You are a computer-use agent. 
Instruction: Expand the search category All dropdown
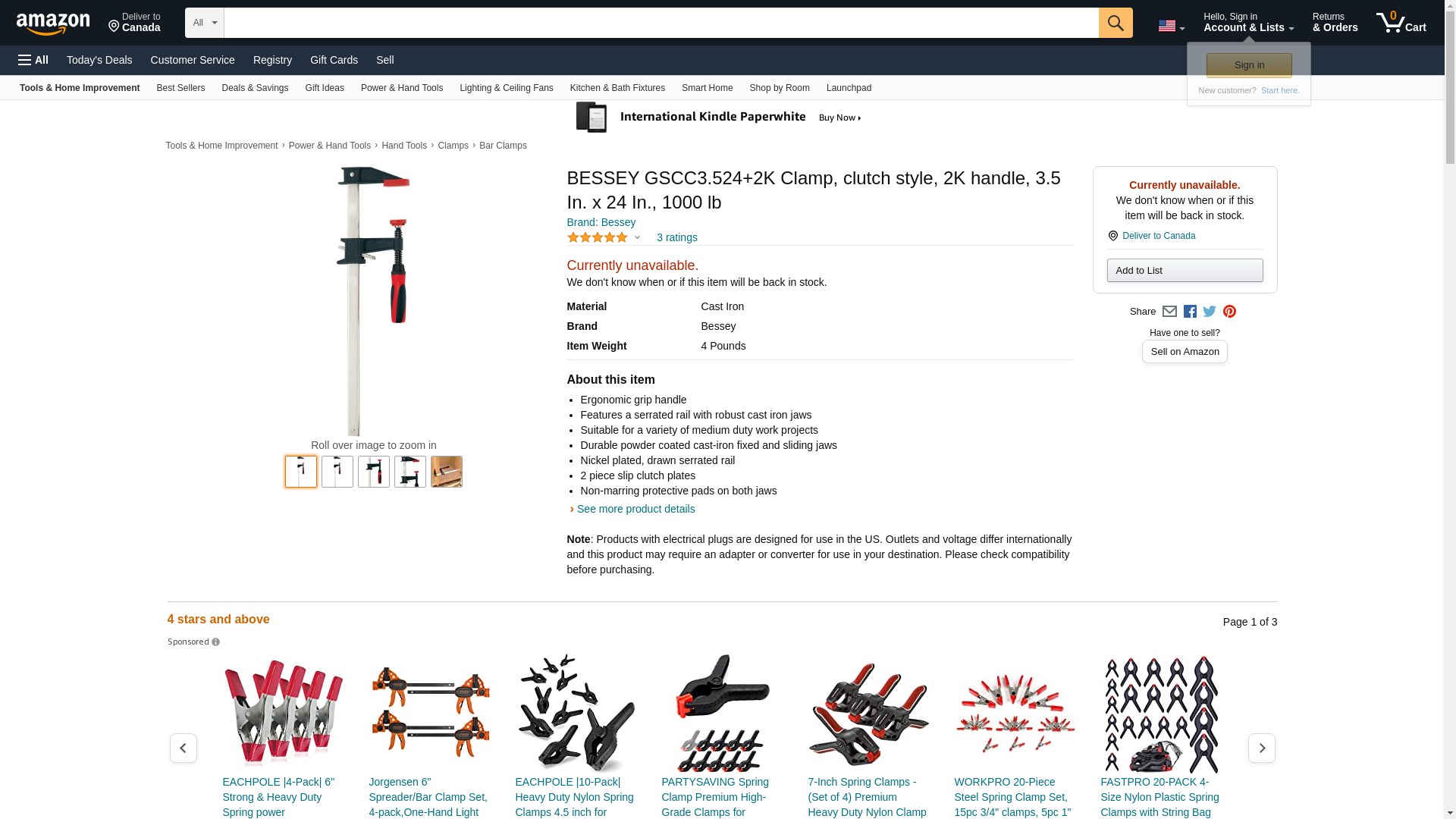[204, 23]
